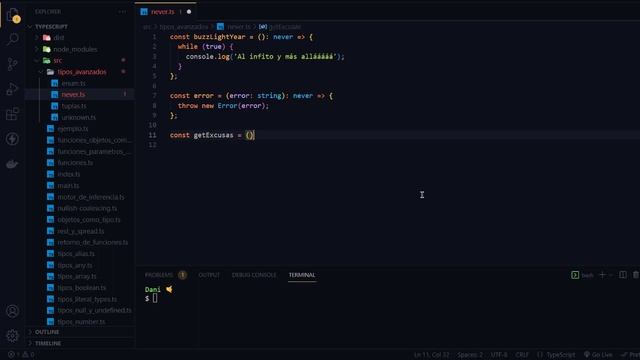640x360 pixels.
Task: Open rest_y_spread.ts file
Action: click(81, 231)
